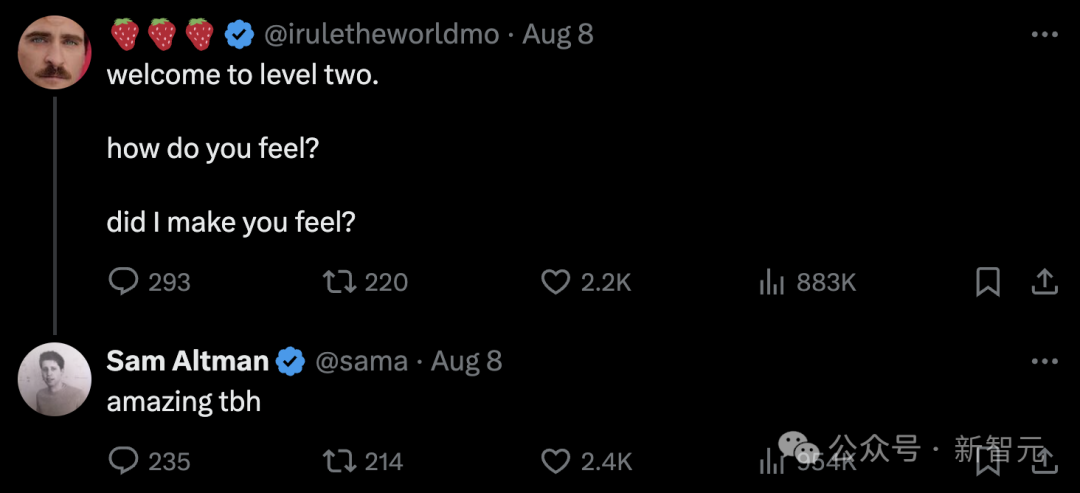The image size is (1080, 493).
Task: Bookmark the 'welcome to level two' tweet
Action: 988,282
